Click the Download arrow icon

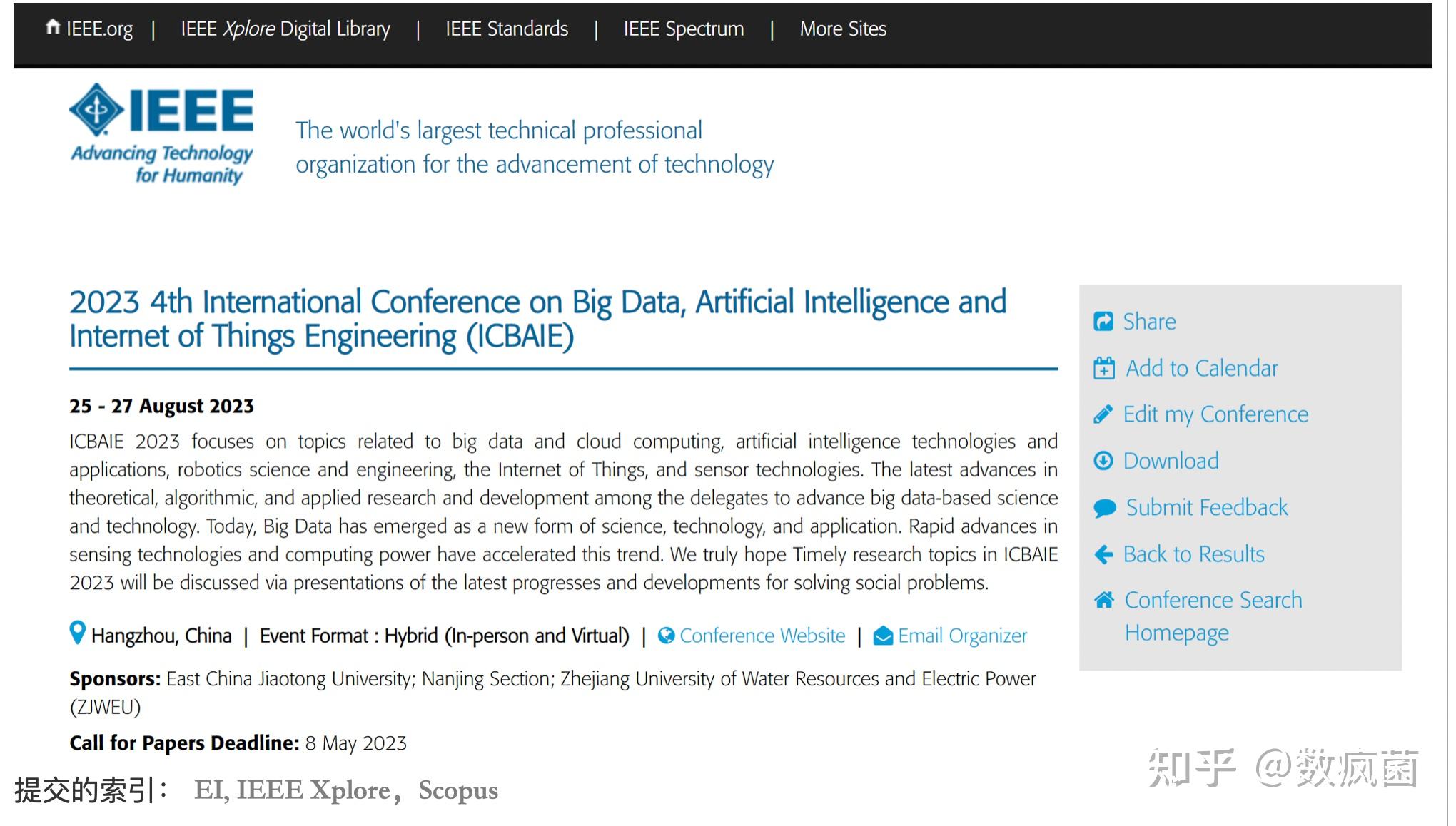coord(1103,461)
